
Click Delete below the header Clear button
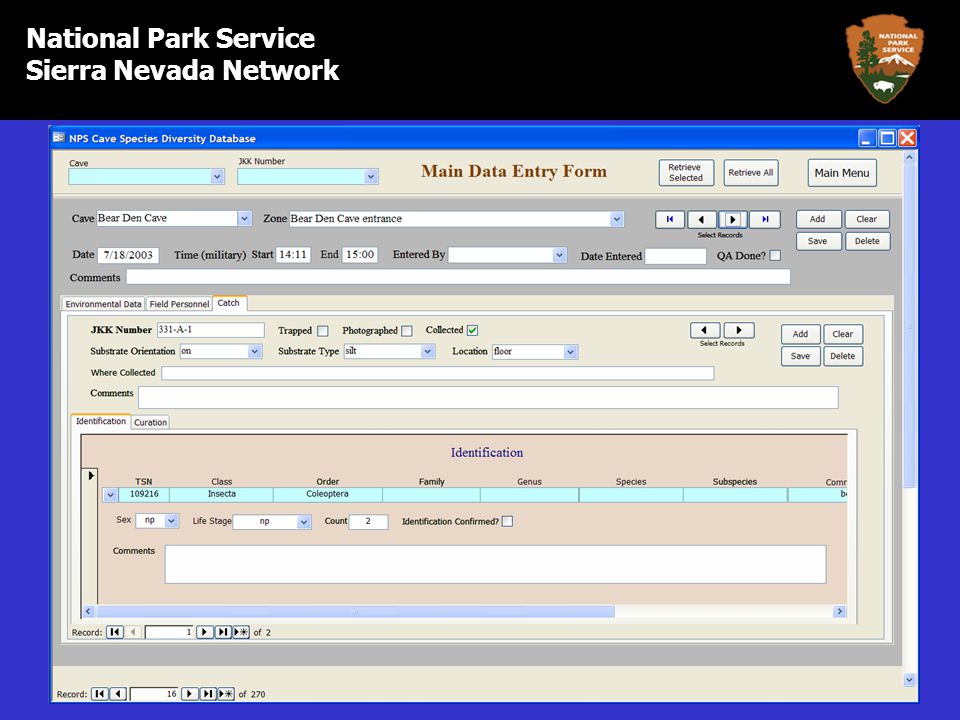(x=867, y=241)
